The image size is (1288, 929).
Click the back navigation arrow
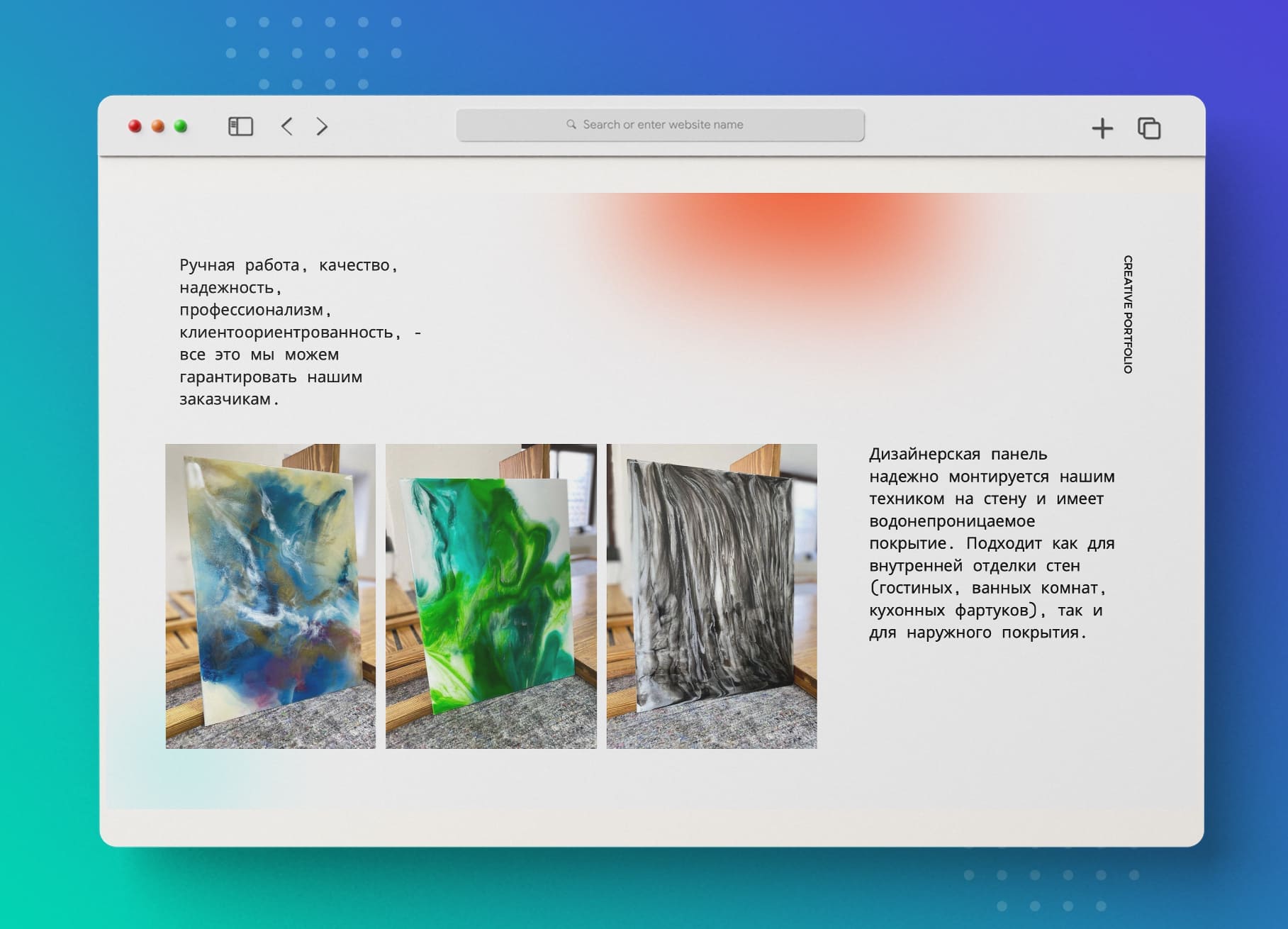[286, 126]
